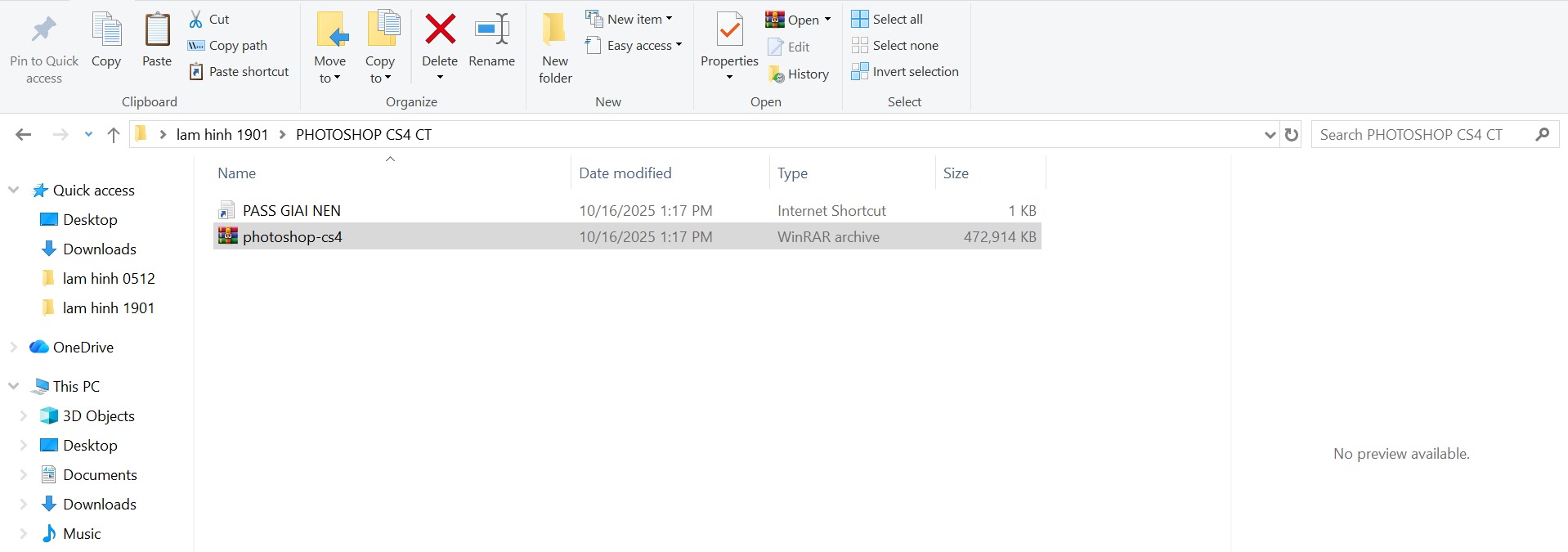
Task: Click Refresh button beside address bar
Action: pyautogui.click(x=1292, y=135)
